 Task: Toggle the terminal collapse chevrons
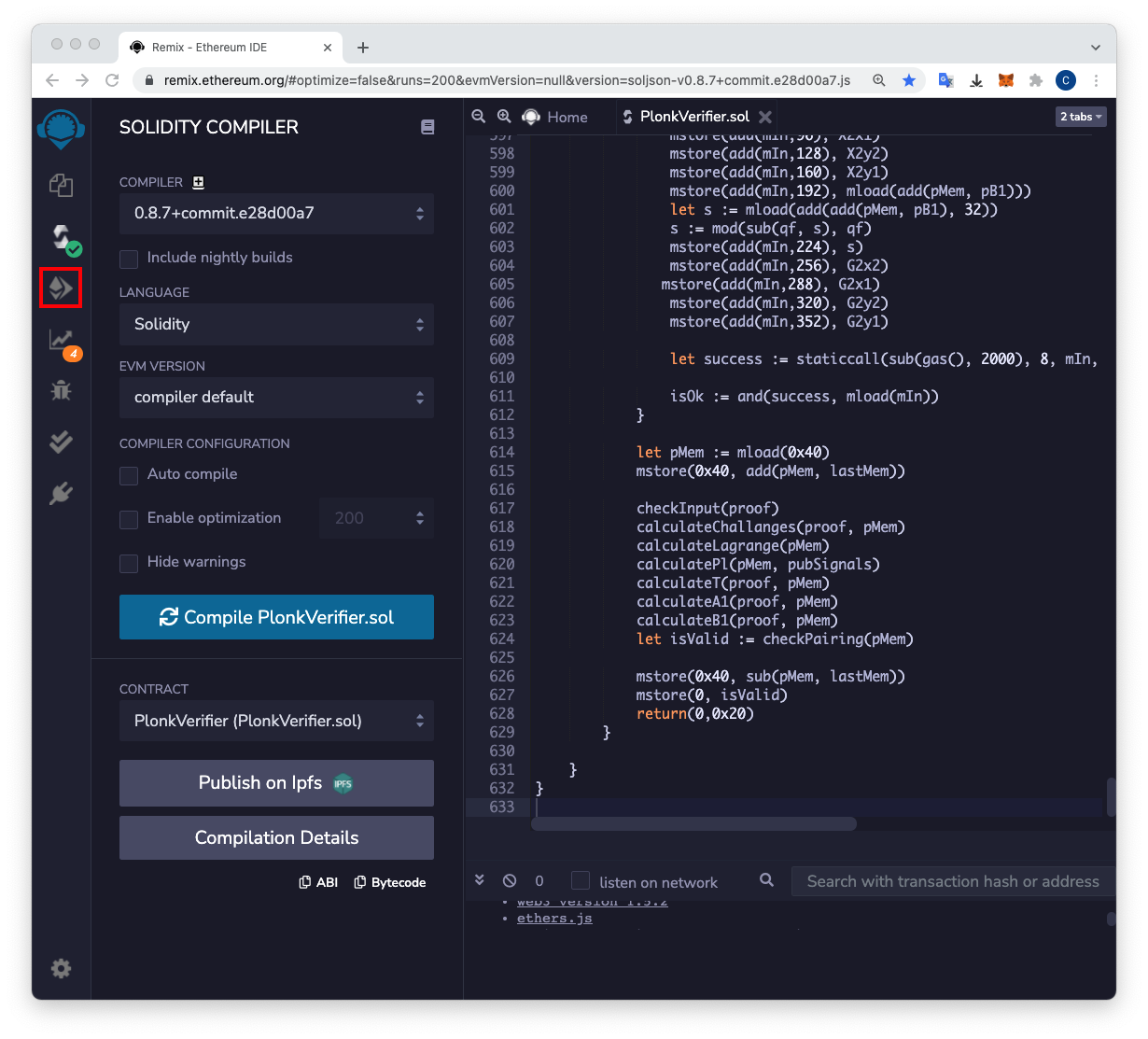point(480,880)
